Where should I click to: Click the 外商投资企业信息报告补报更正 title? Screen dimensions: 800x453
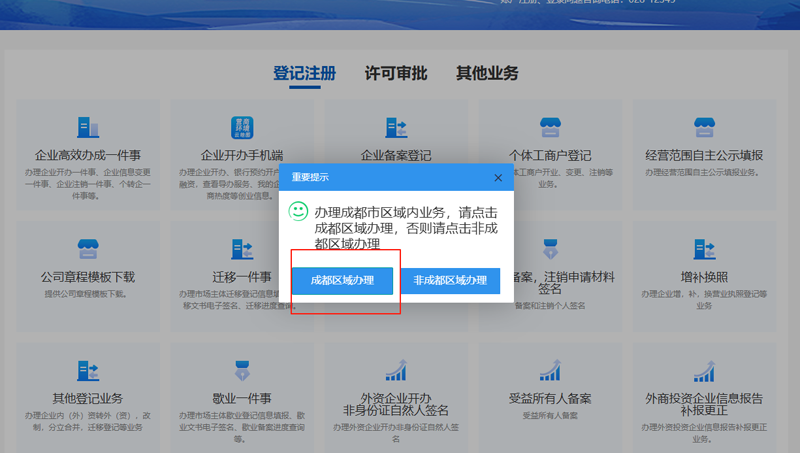(704, 404)
